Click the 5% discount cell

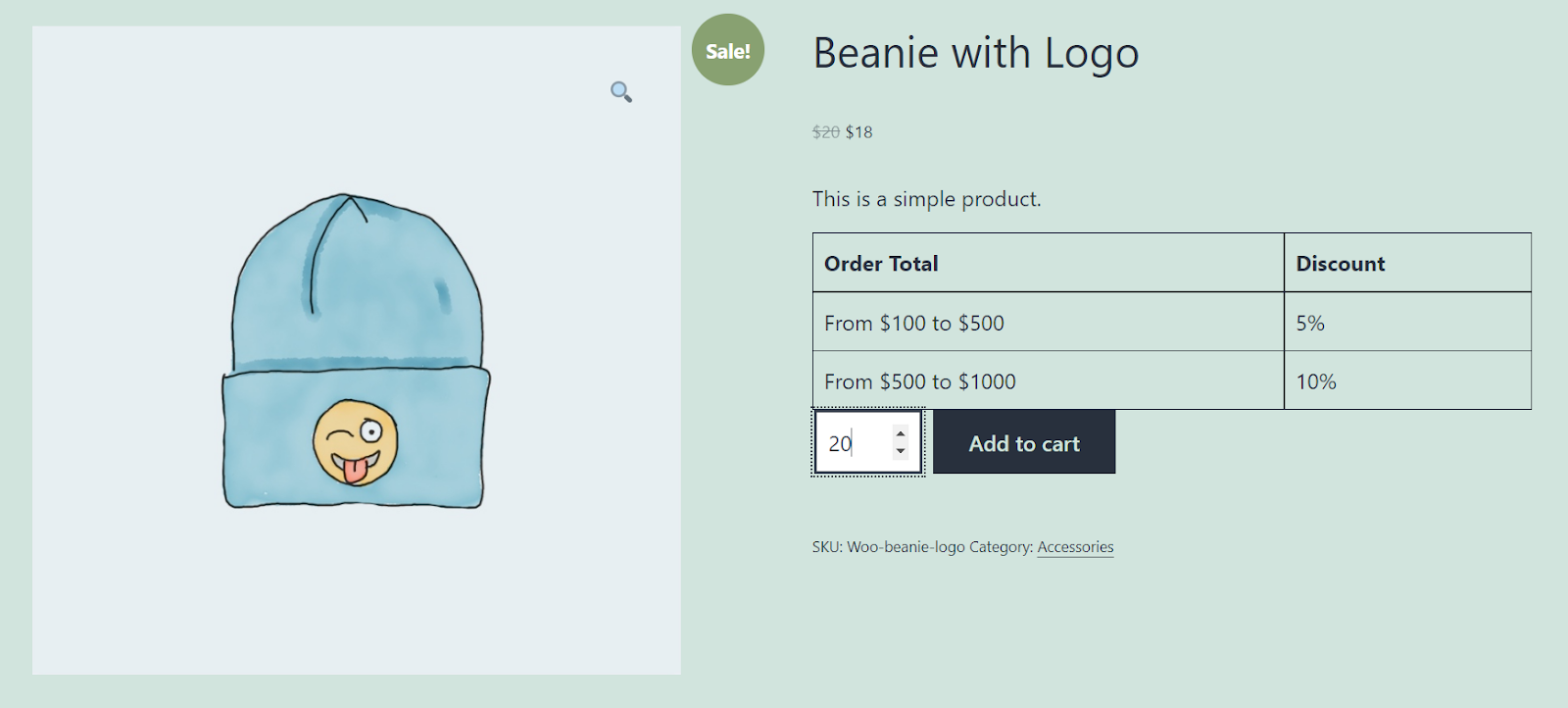[1309, 324]
